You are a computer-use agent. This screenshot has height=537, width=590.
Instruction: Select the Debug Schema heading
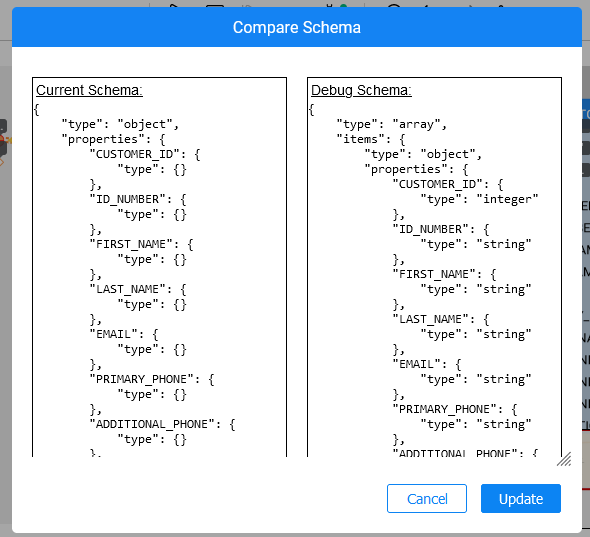pos(361,90)
